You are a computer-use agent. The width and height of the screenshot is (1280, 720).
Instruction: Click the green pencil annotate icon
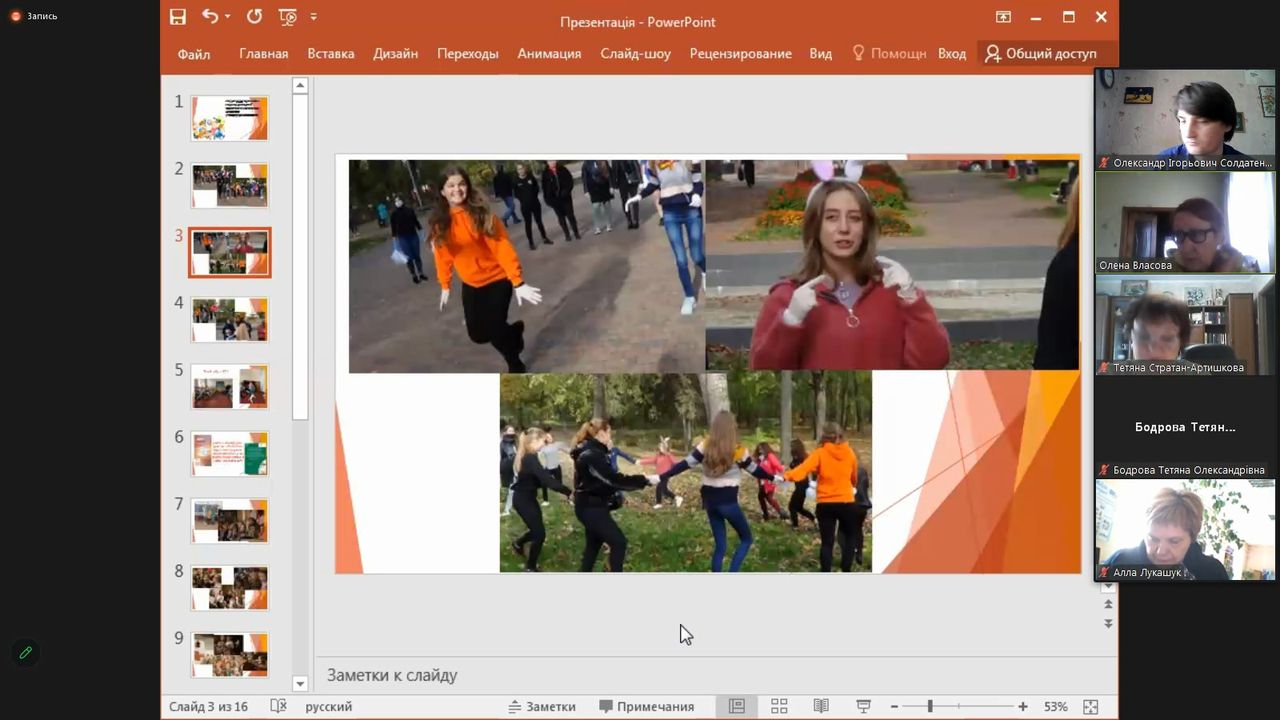pos(26,652)
